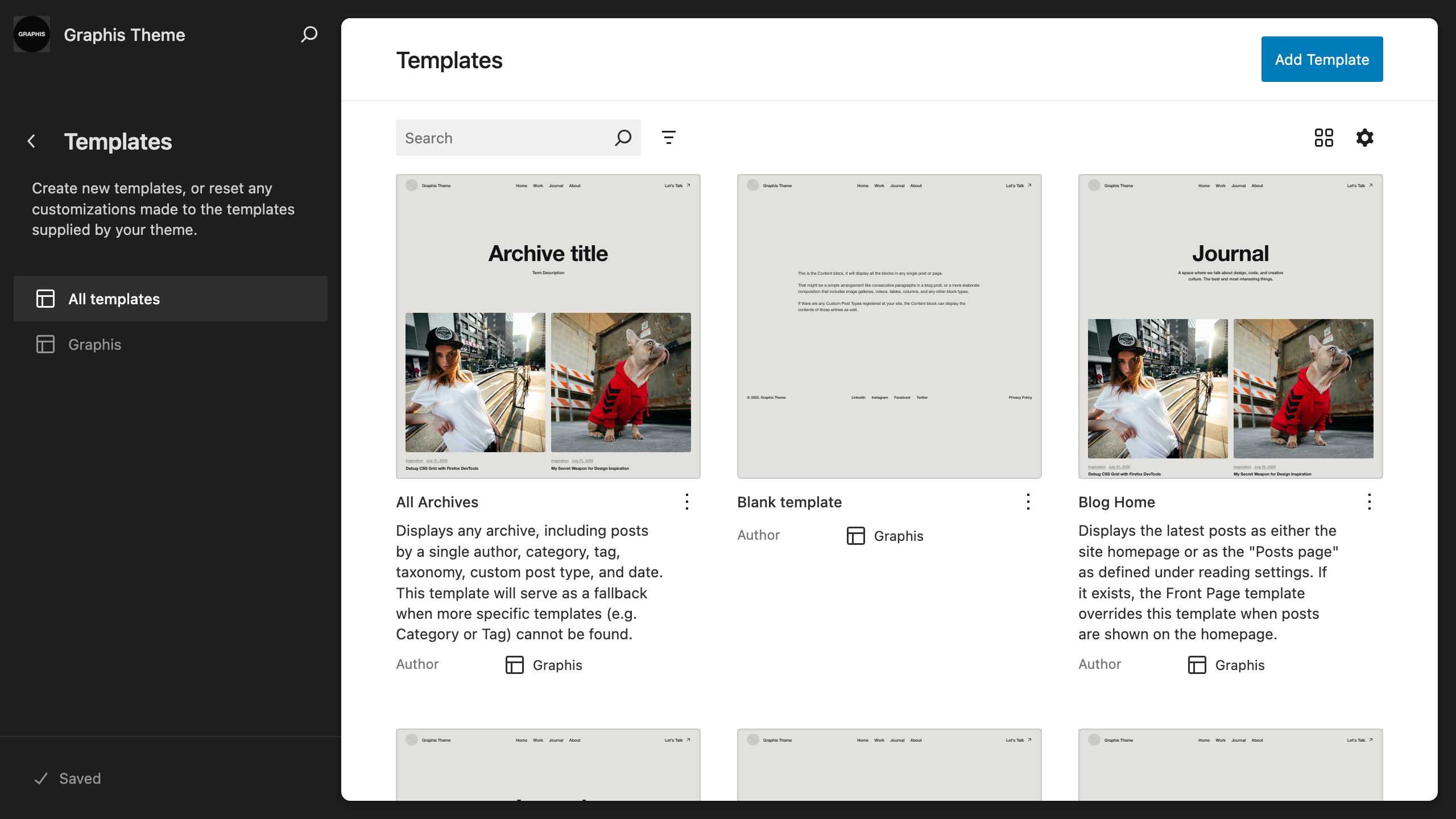Viewport: 1456px width, 819px height.
Task: Open the All Archives template title link
Action: [437, 502]
